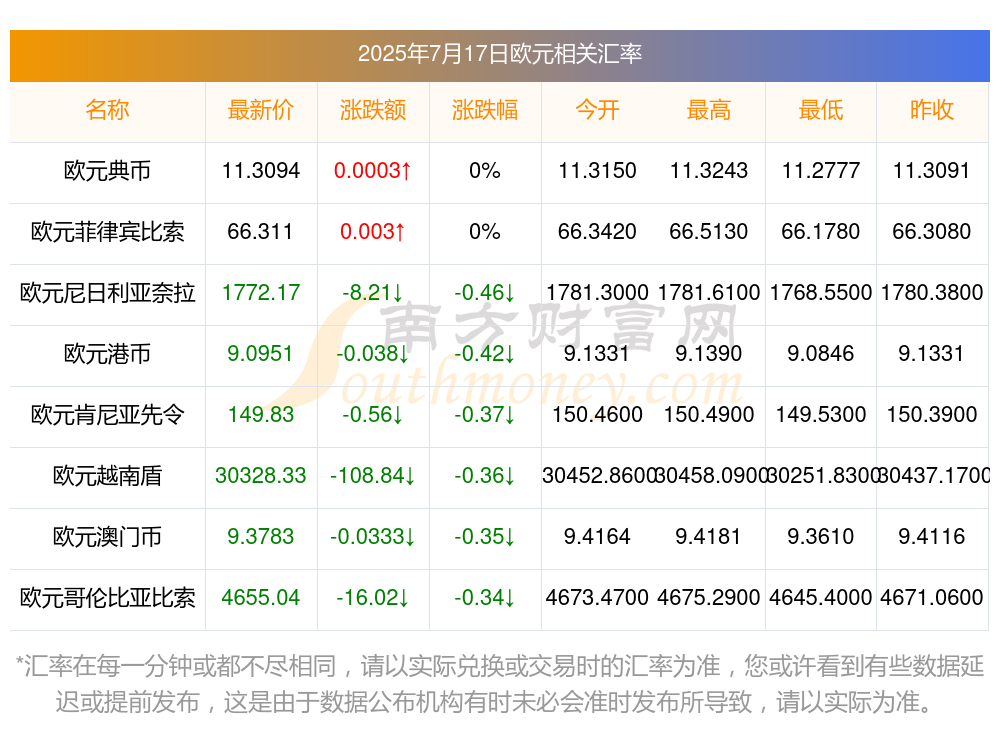
Task: Click the 欧元肯尼亚先令 row name
Action: 107,415
